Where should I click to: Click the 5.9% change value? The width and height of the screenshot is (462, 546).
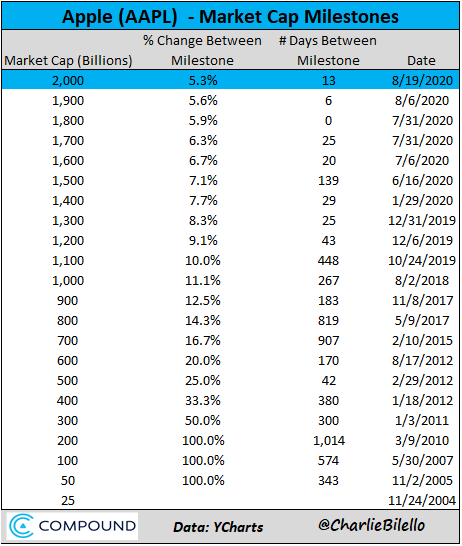click(203, 121)
